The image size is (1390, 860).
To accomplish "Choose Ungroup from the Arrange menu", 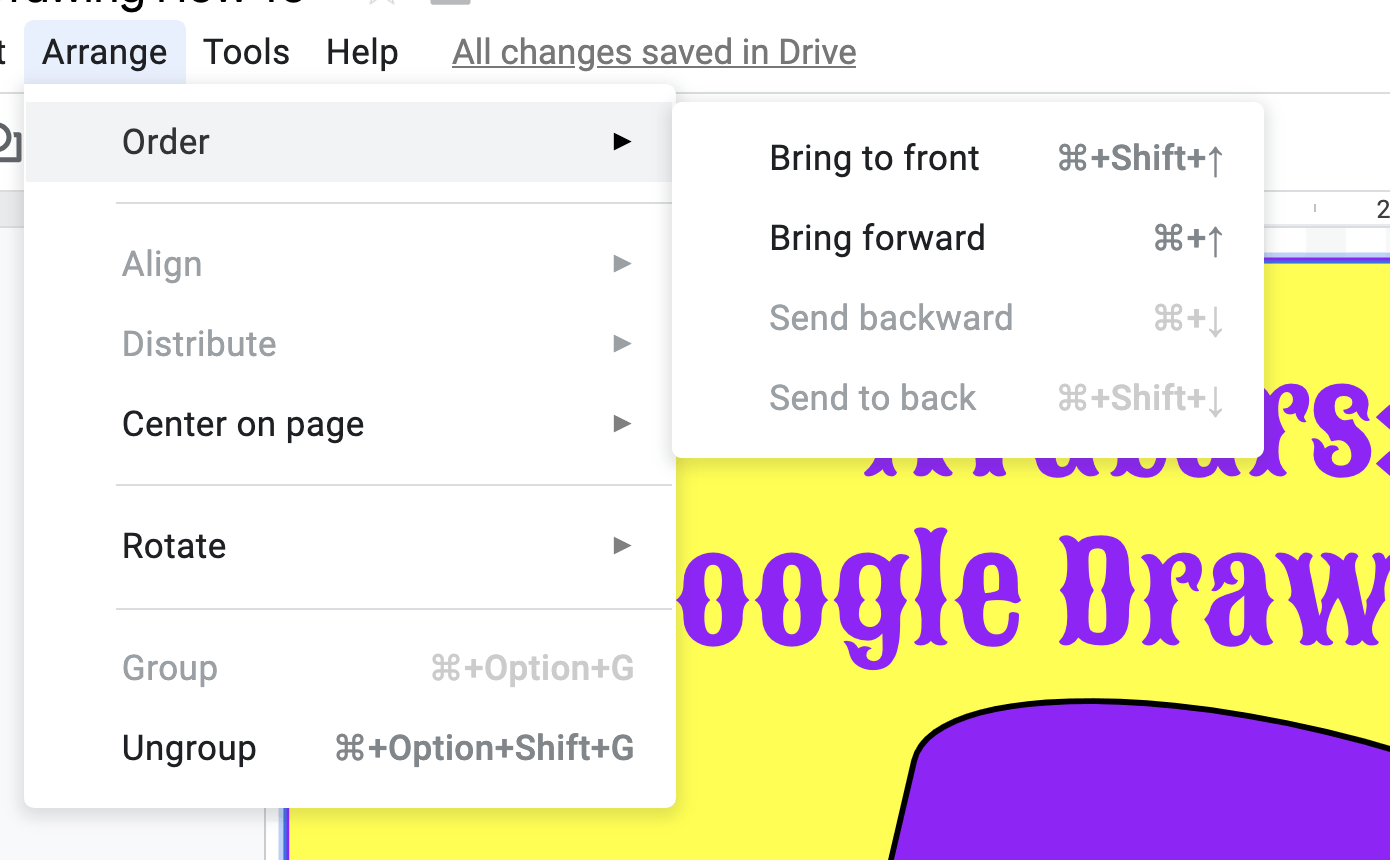I will pyautogui.click(x=350, y=748).
